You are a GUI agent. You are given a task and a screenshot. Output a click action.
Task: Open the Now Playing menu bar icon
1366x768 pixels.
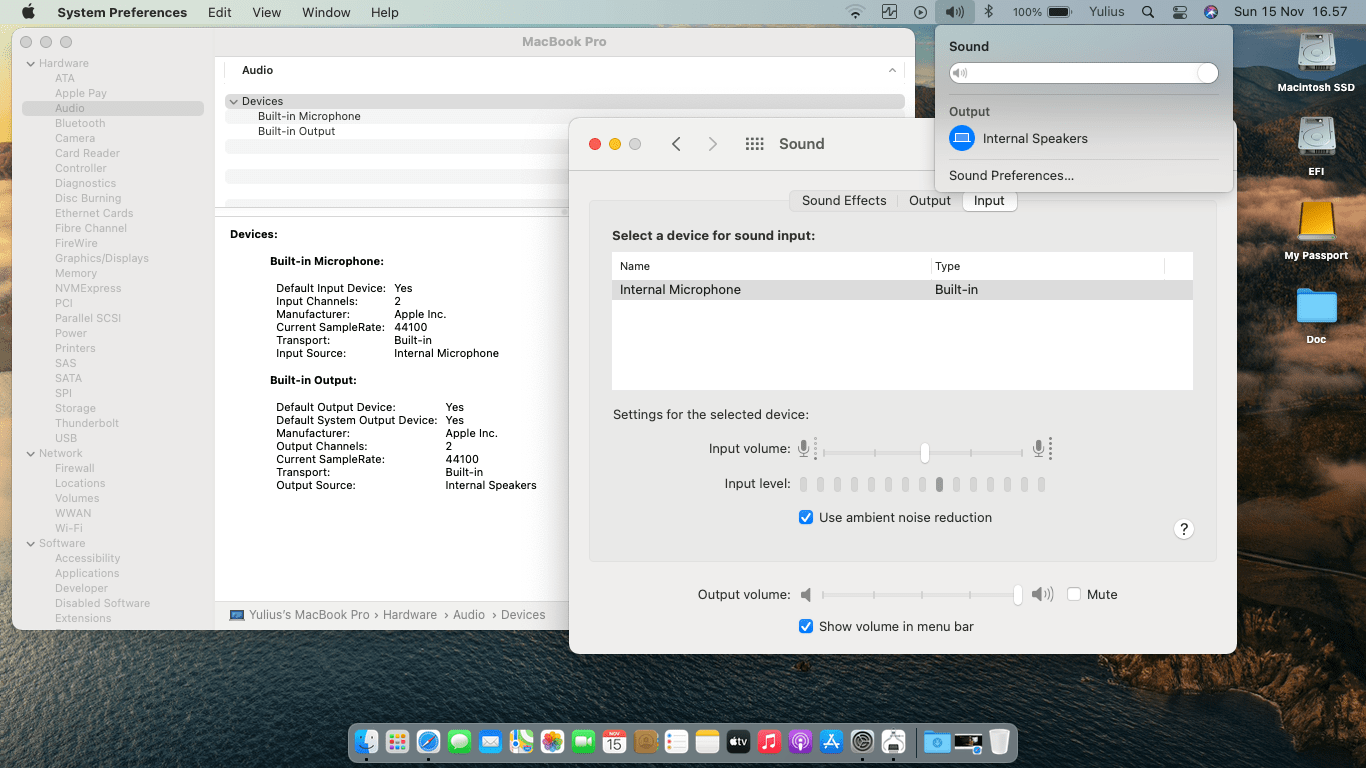coord(920,12)
